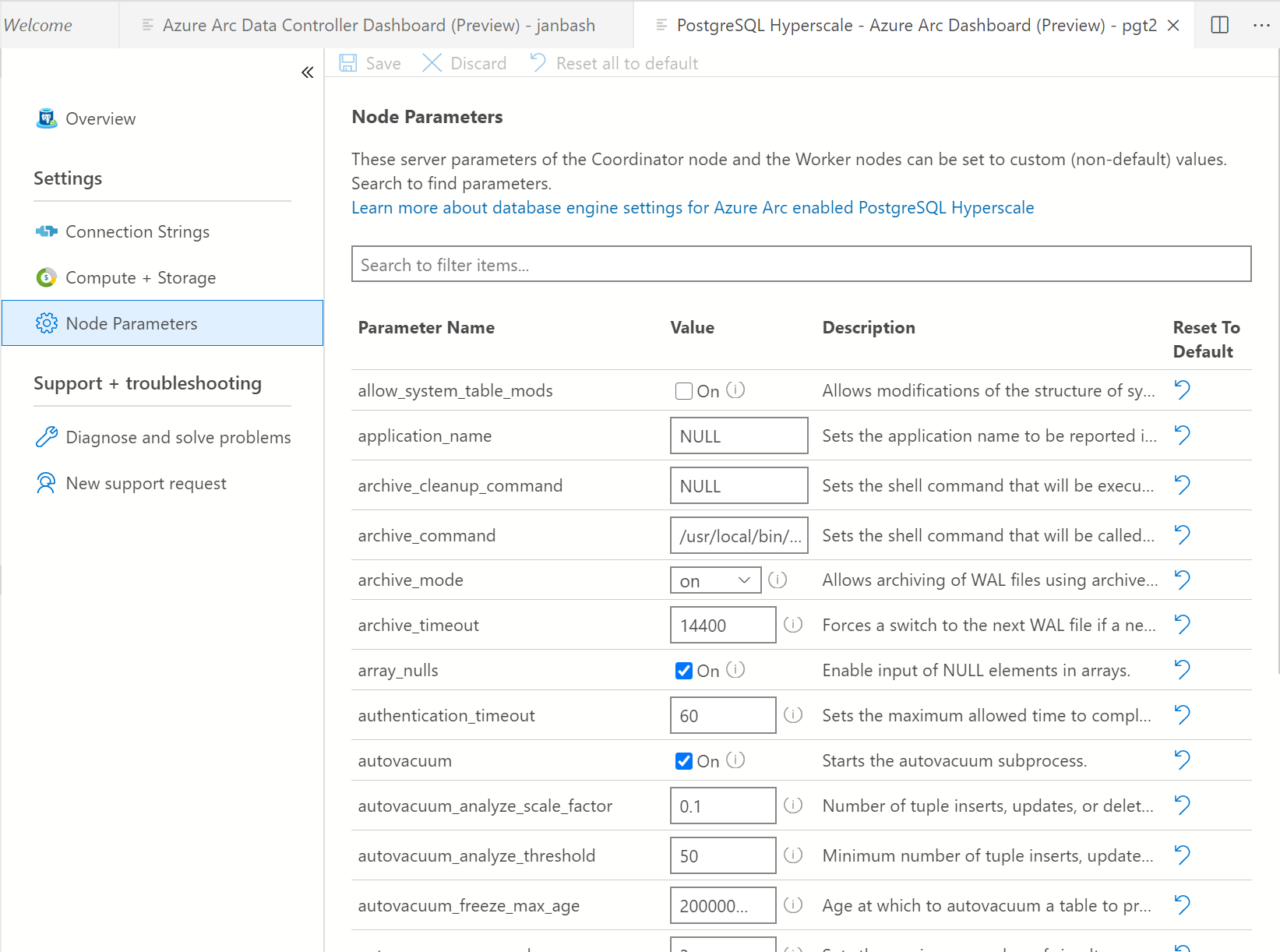The height and width of the screenshot is (952, 1280).
Task: Create a New support request
Action: coord(146,483)
